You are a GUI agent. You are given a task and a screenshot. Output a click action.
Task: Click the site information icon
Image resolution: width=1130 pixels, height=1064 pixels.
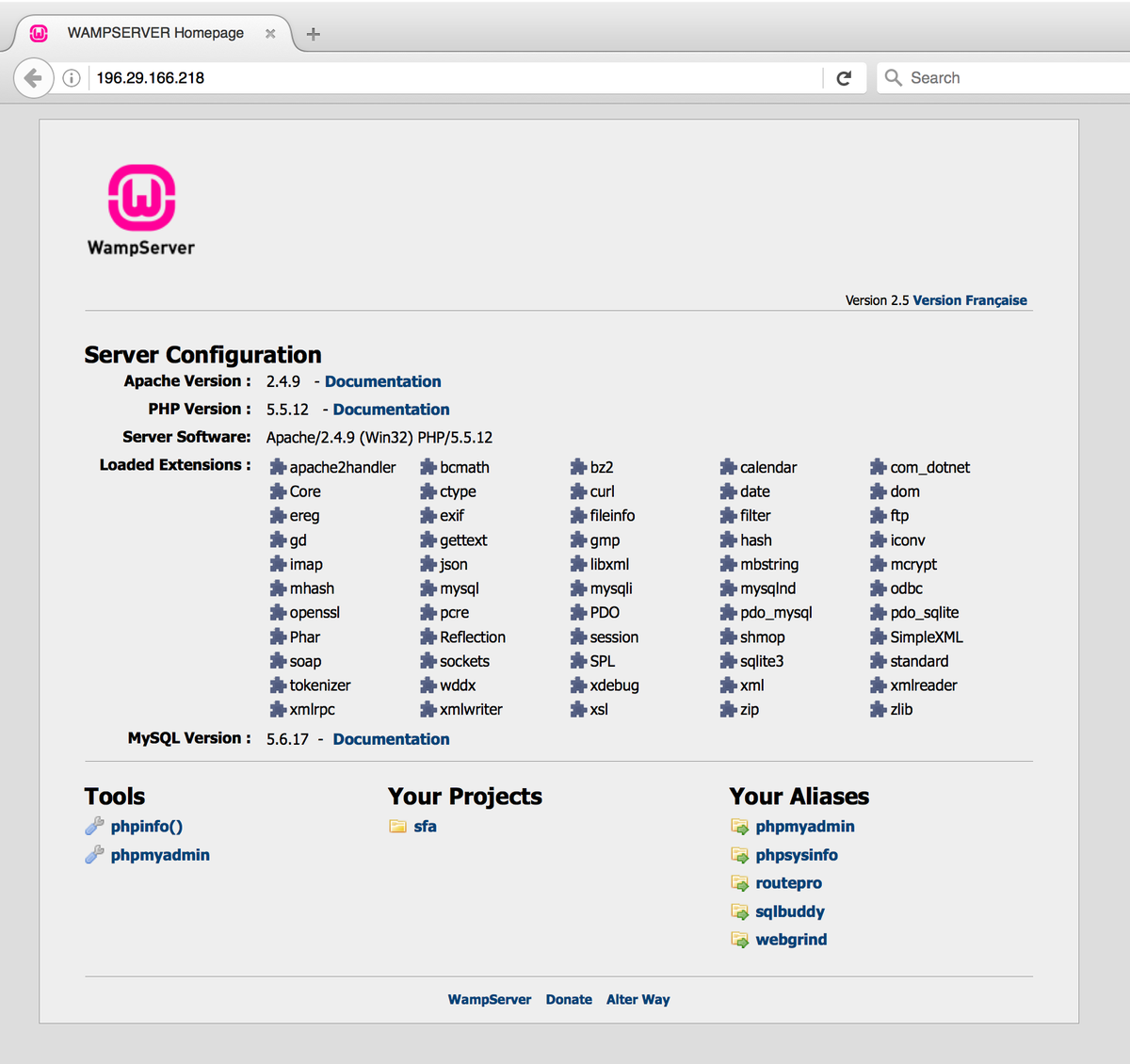72,78
